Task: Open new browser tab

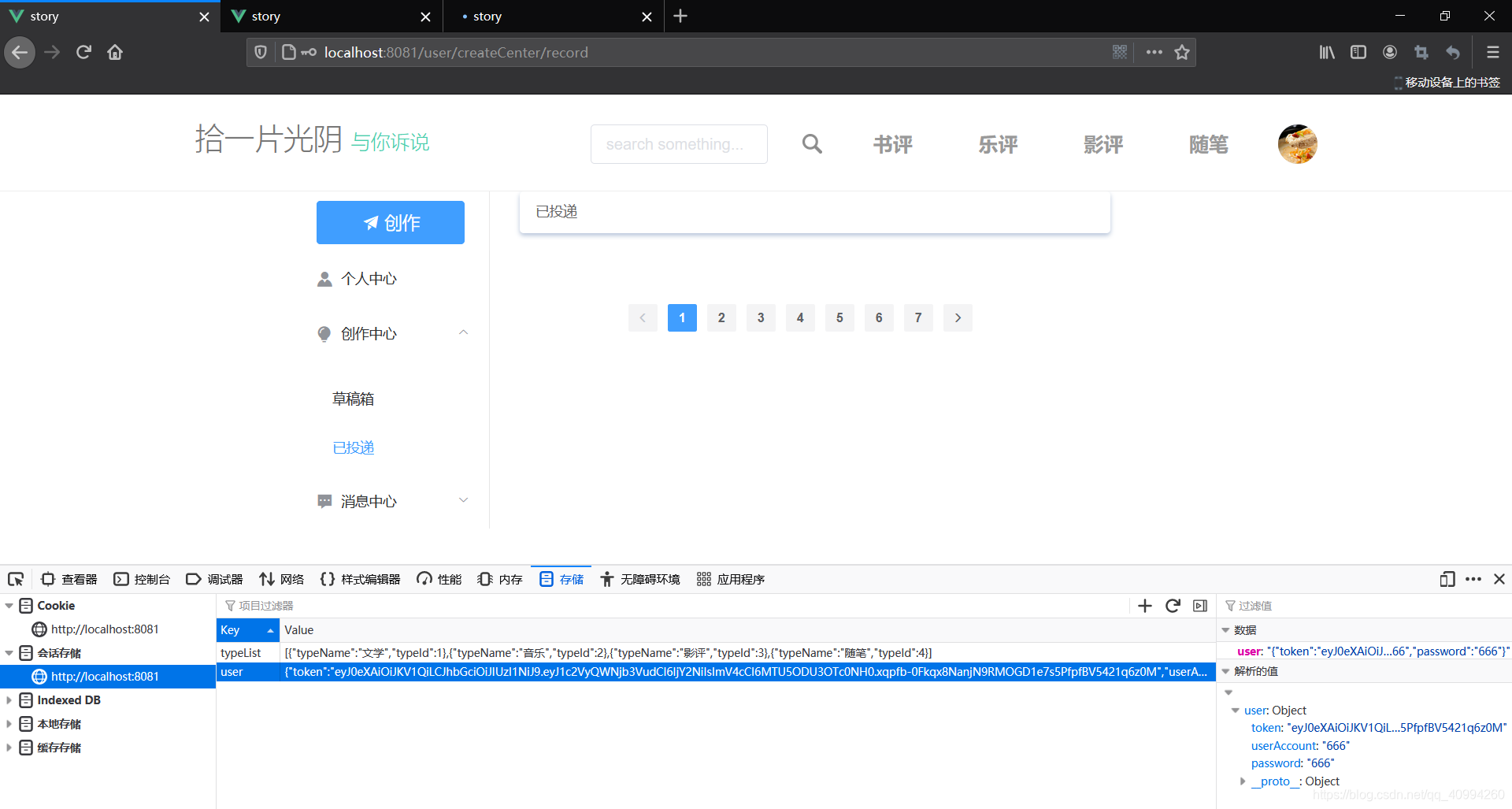Action: (x=680, y=16)
